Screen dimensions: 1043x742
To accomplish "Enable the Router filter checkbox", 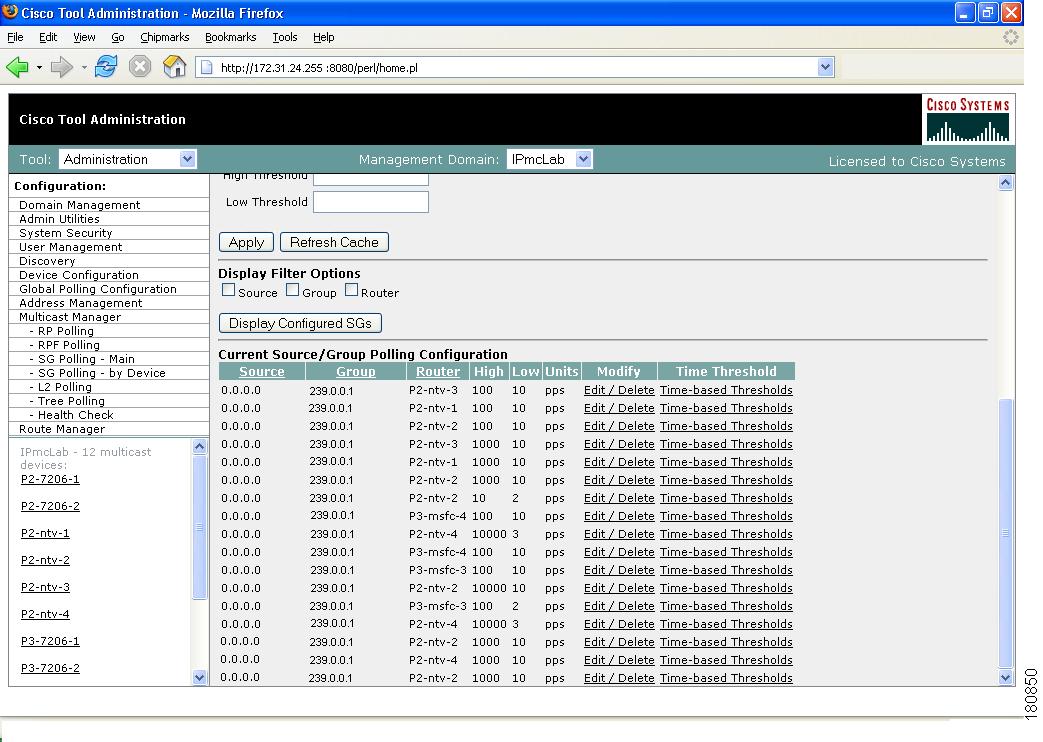I will [351, 290].
